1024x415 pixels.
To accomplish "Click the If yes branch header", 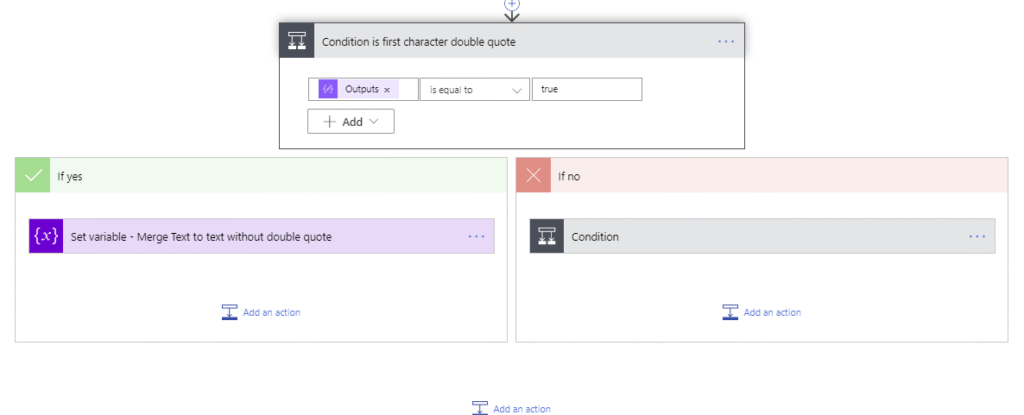I will (261, 176).
